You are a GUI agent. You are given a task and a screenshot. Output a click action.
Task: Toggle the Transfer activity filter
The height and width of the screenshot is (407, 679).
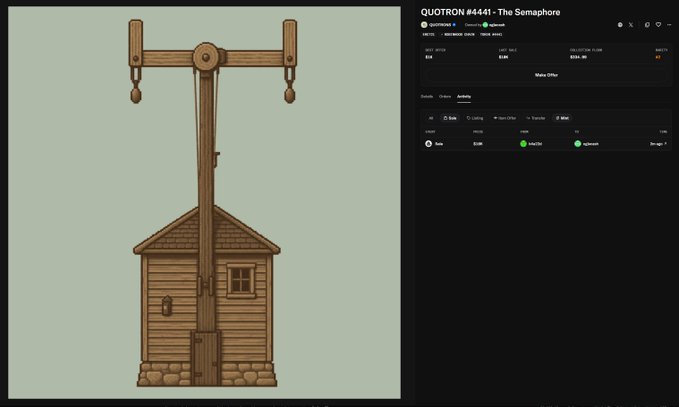click(536, 118)
